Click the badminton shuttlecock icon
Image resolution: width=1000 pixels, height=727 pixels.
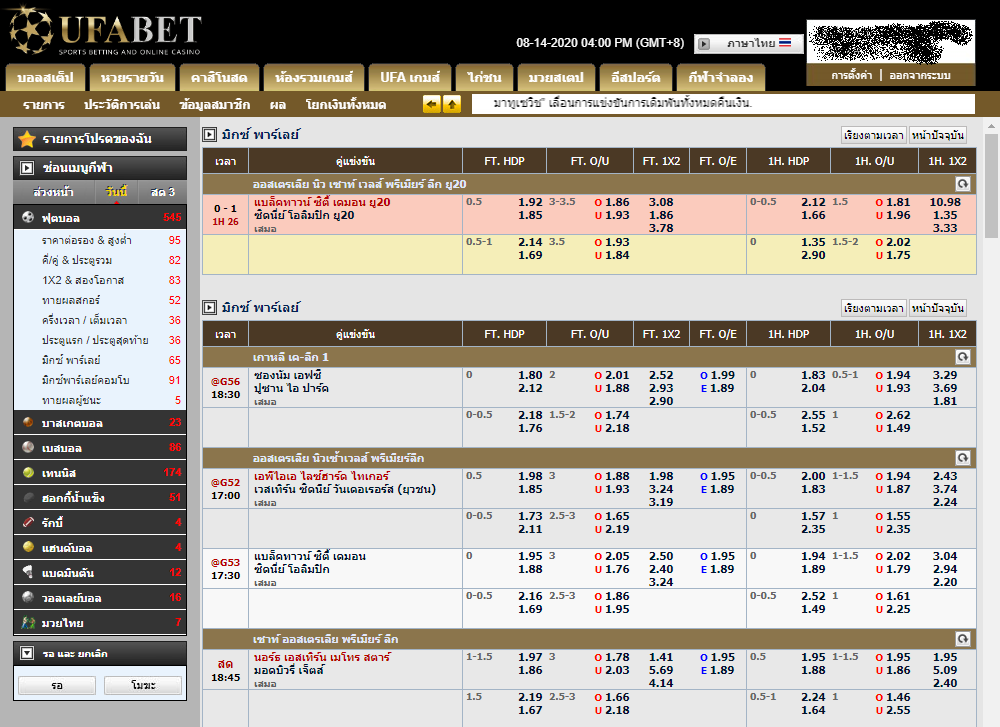(28, 572)
